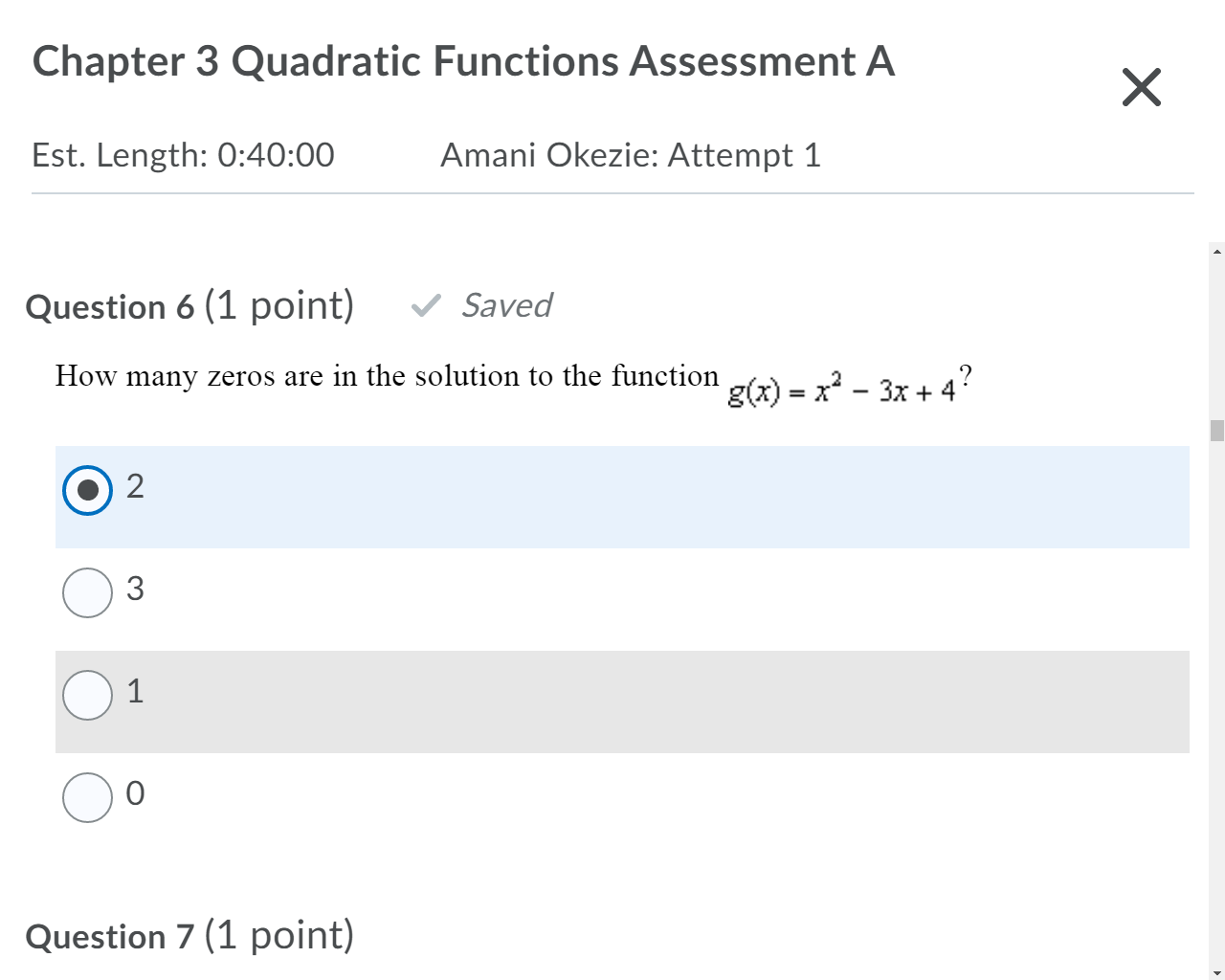Click the scrollbar thumb on the right
This screenshot has width=1225, height=980.
coord(1215,430)
